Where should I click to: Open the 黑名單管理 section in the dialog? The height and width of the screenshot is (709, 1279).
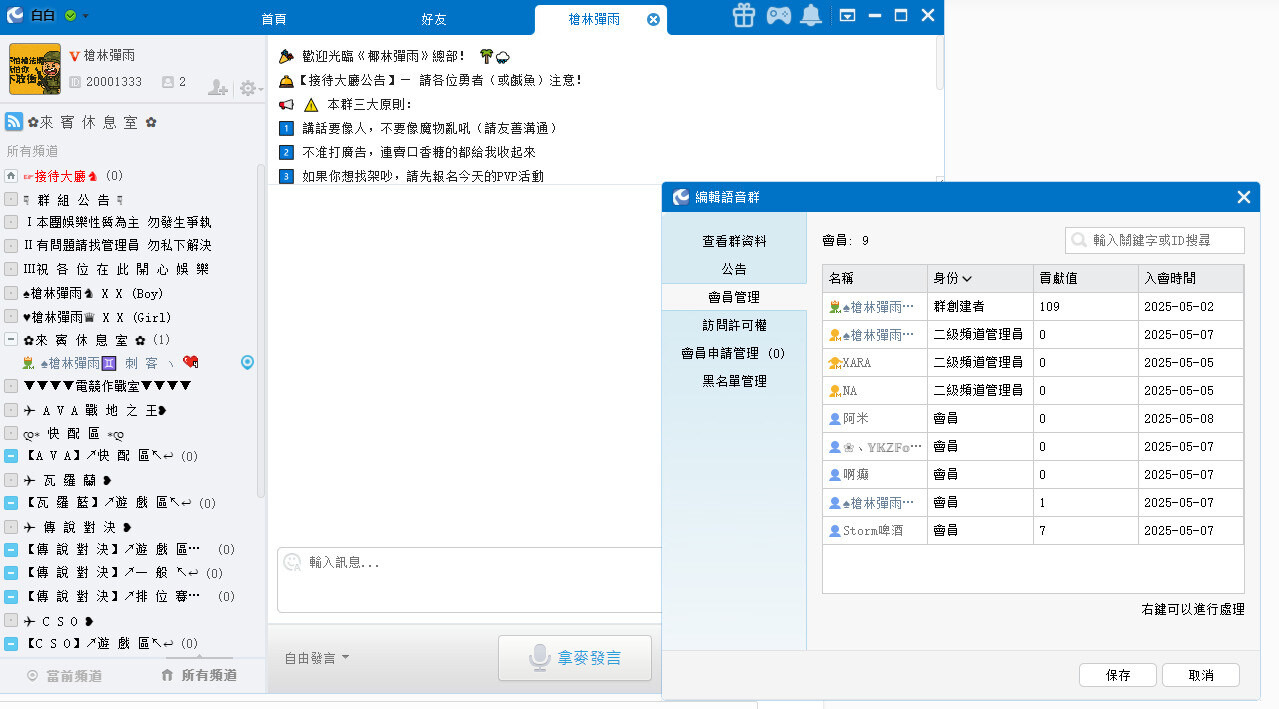735,381
